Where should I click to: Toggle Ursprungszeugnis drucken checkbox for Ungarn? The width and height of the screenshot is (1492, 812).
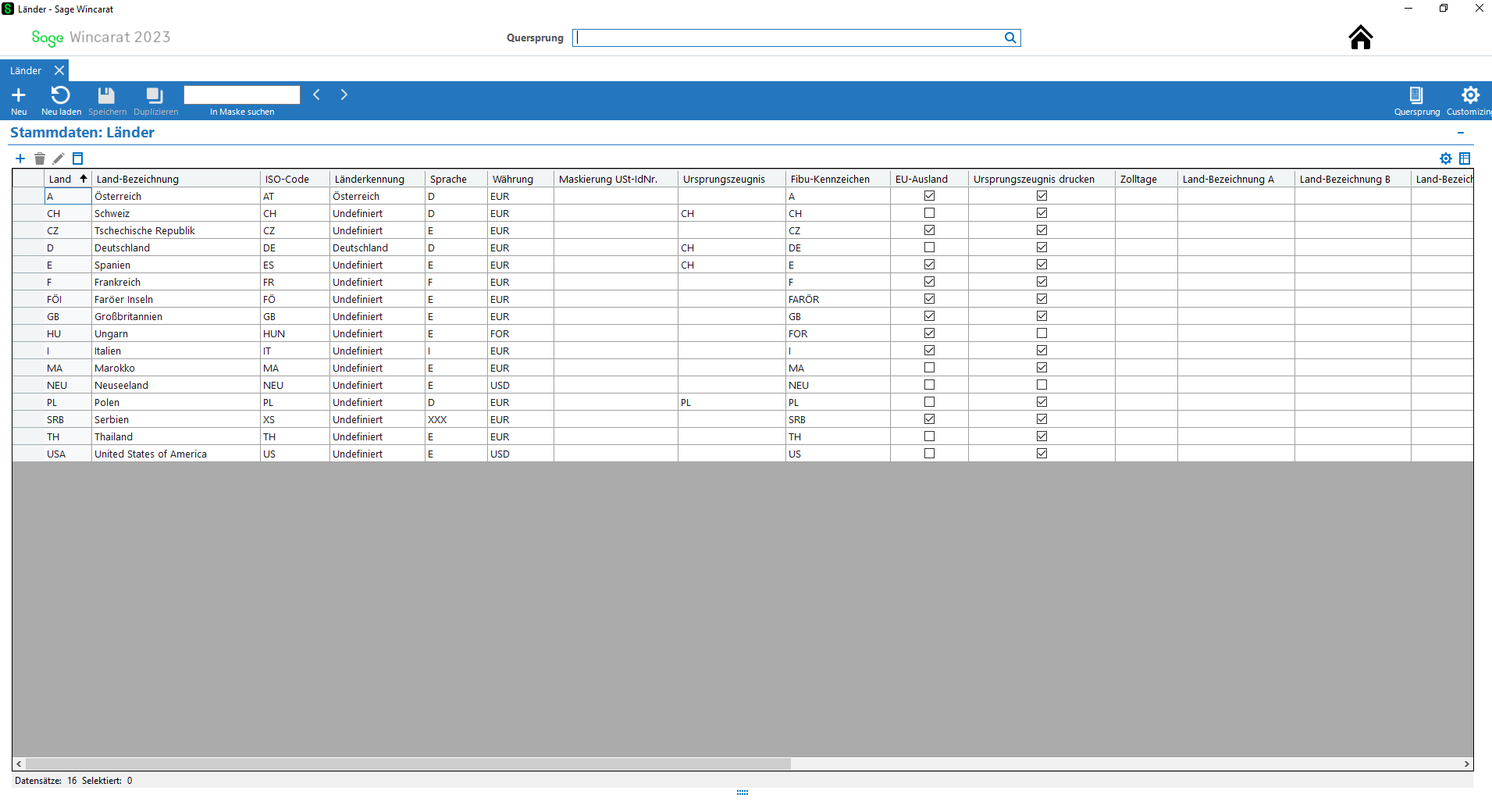[1042, 333]
